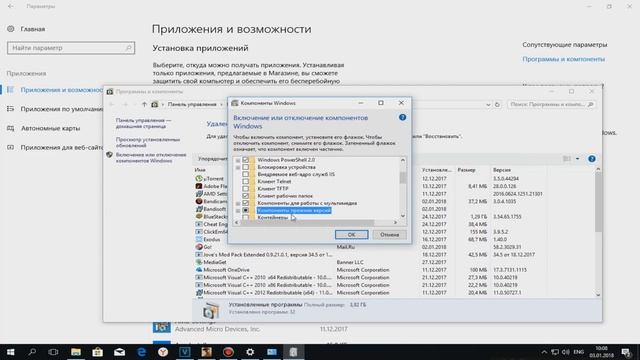Open Программы и компоненты related settings link

(x=564, y=59)
